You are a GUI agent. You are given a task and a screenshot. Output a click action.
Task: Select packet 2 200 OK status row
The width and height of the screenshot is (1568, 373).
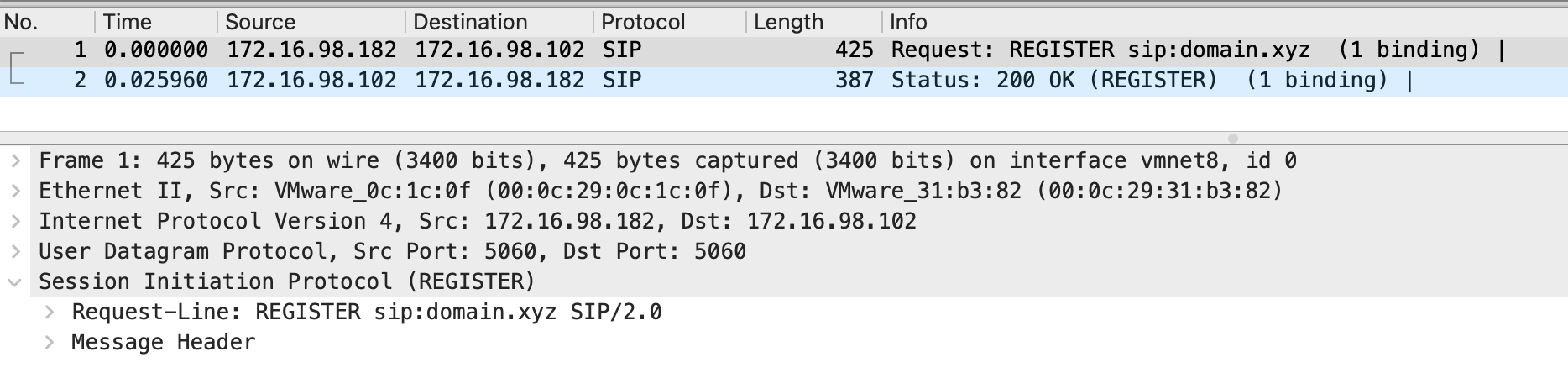pos(784,81)
